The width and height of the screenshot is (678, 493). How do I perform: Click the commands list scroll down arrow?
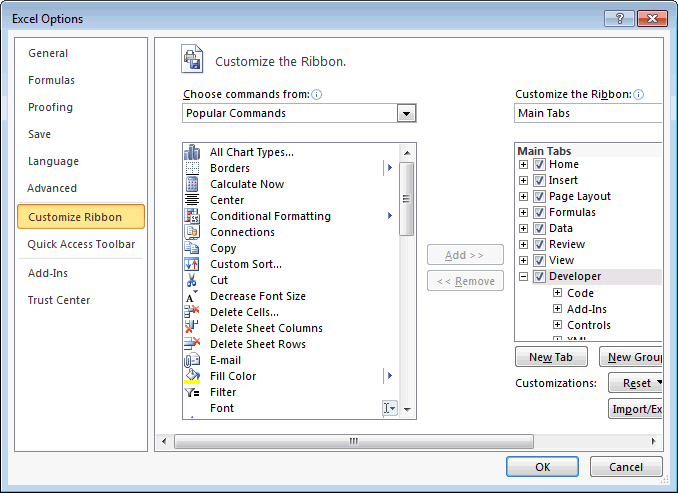tap(407, 409)
